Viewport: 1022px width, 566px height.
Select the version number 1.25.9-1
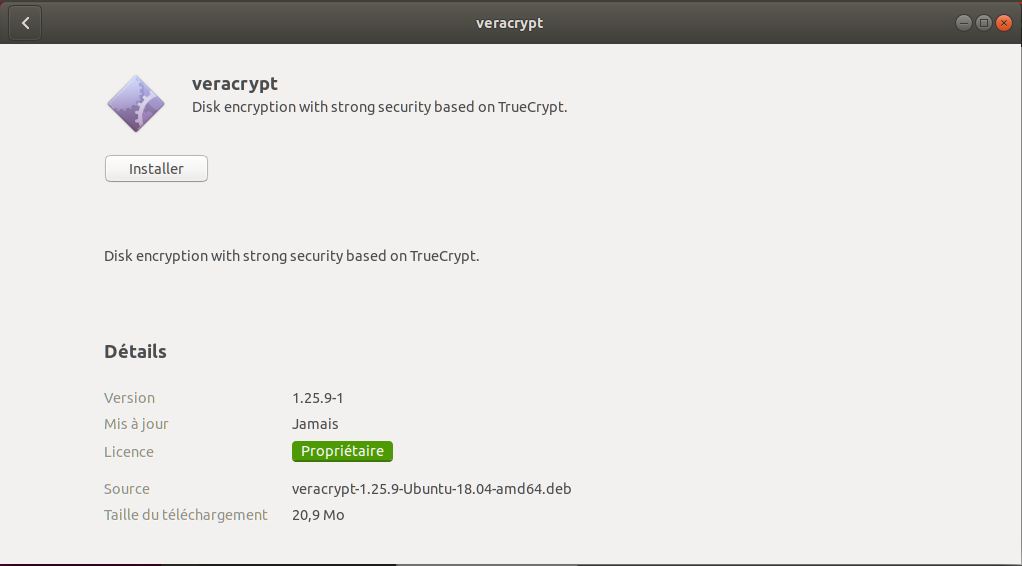(317, 398)
